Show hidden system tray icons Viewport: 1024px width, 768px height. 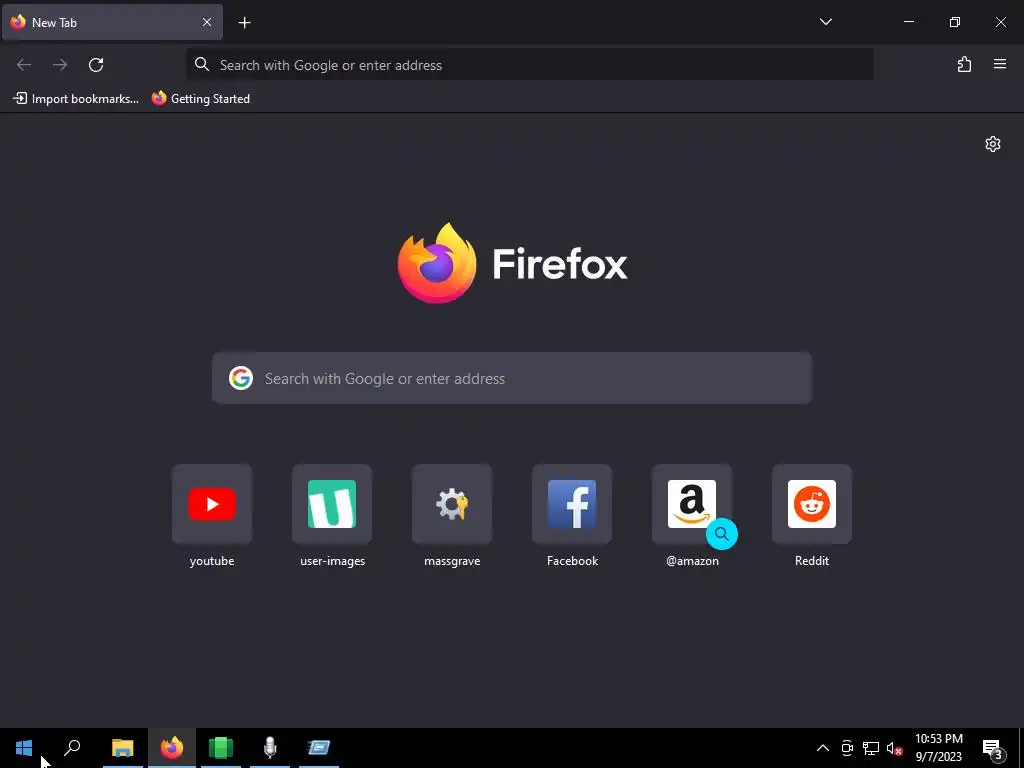[823, 748]
